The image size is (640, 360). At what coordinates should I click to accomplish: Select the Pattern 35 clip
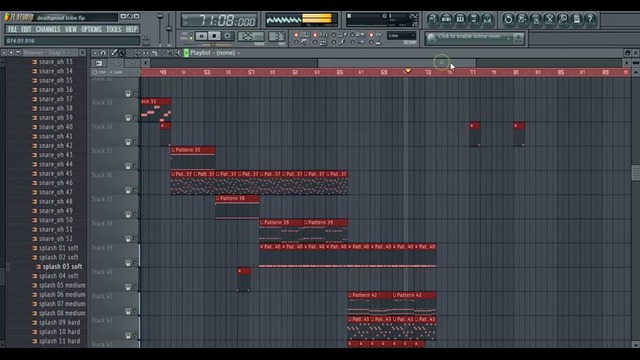[193, 158]
